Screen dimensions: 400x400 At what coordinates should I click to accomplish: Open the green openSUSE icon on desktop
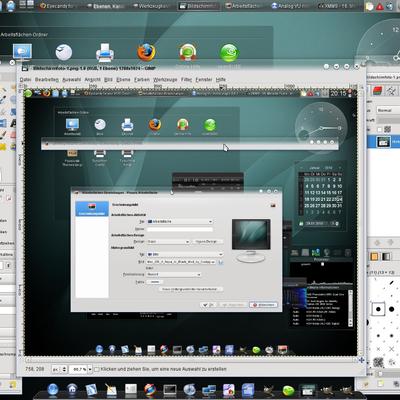(x=229, y=53)
